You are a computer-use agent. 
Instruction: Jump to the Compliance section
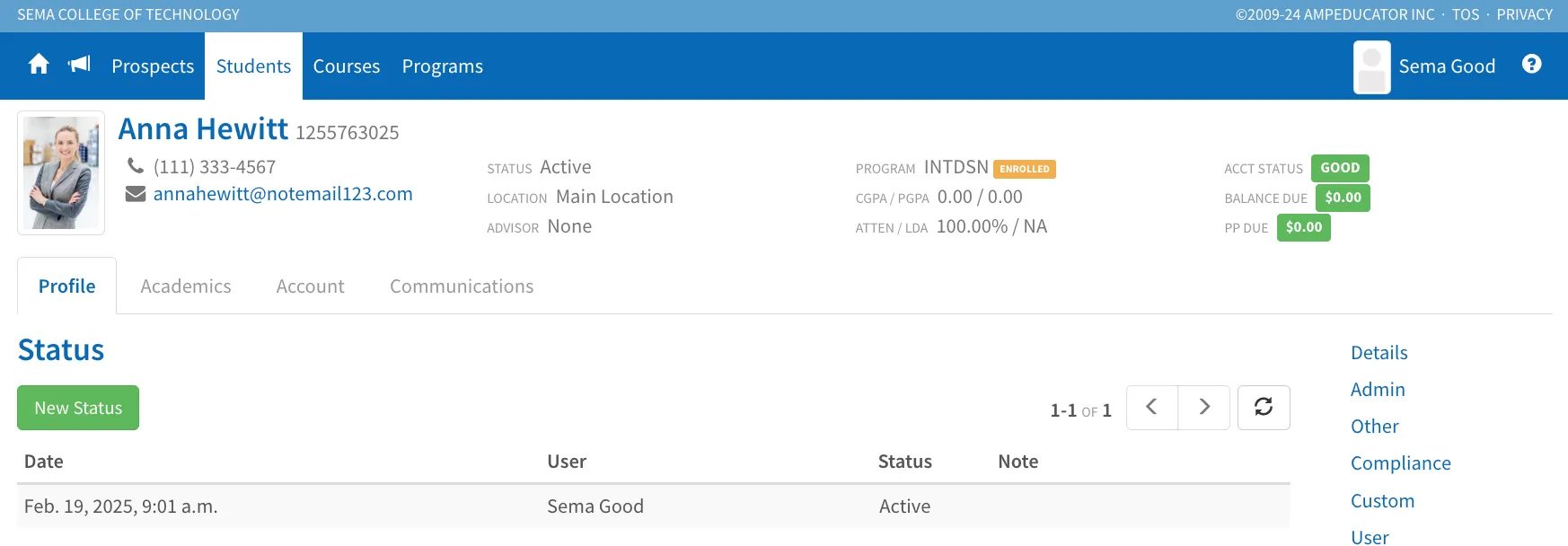coord(1401,463)
